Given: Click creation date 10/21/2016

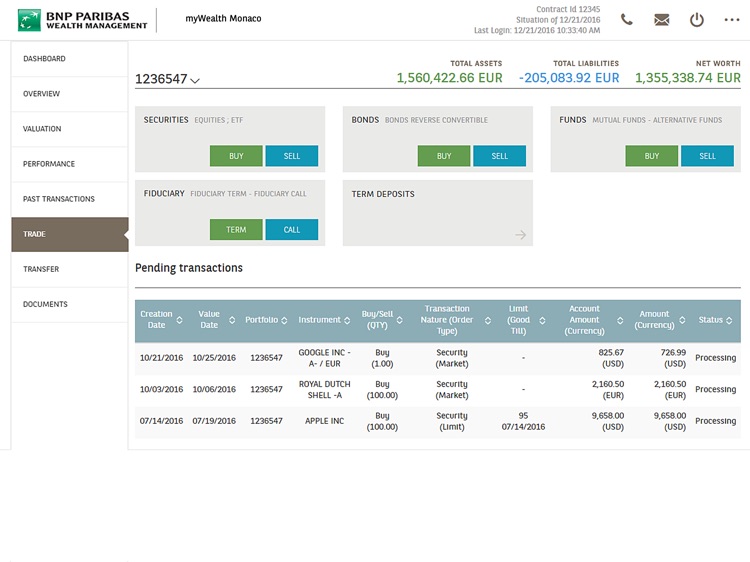Looking at the screenshot, I should point(161,358).
